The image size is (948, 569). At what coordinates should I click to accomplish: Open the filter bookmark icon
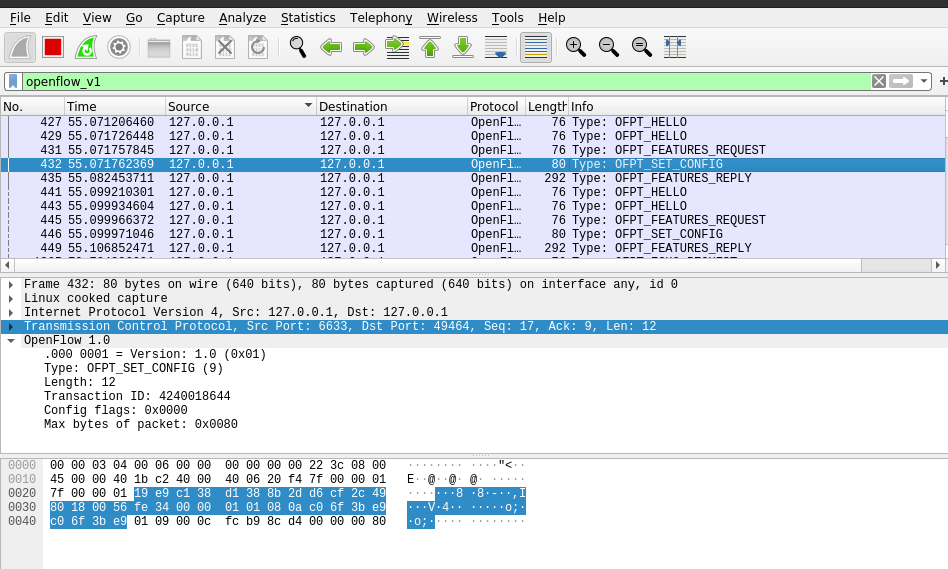click(x=13, y=82)
